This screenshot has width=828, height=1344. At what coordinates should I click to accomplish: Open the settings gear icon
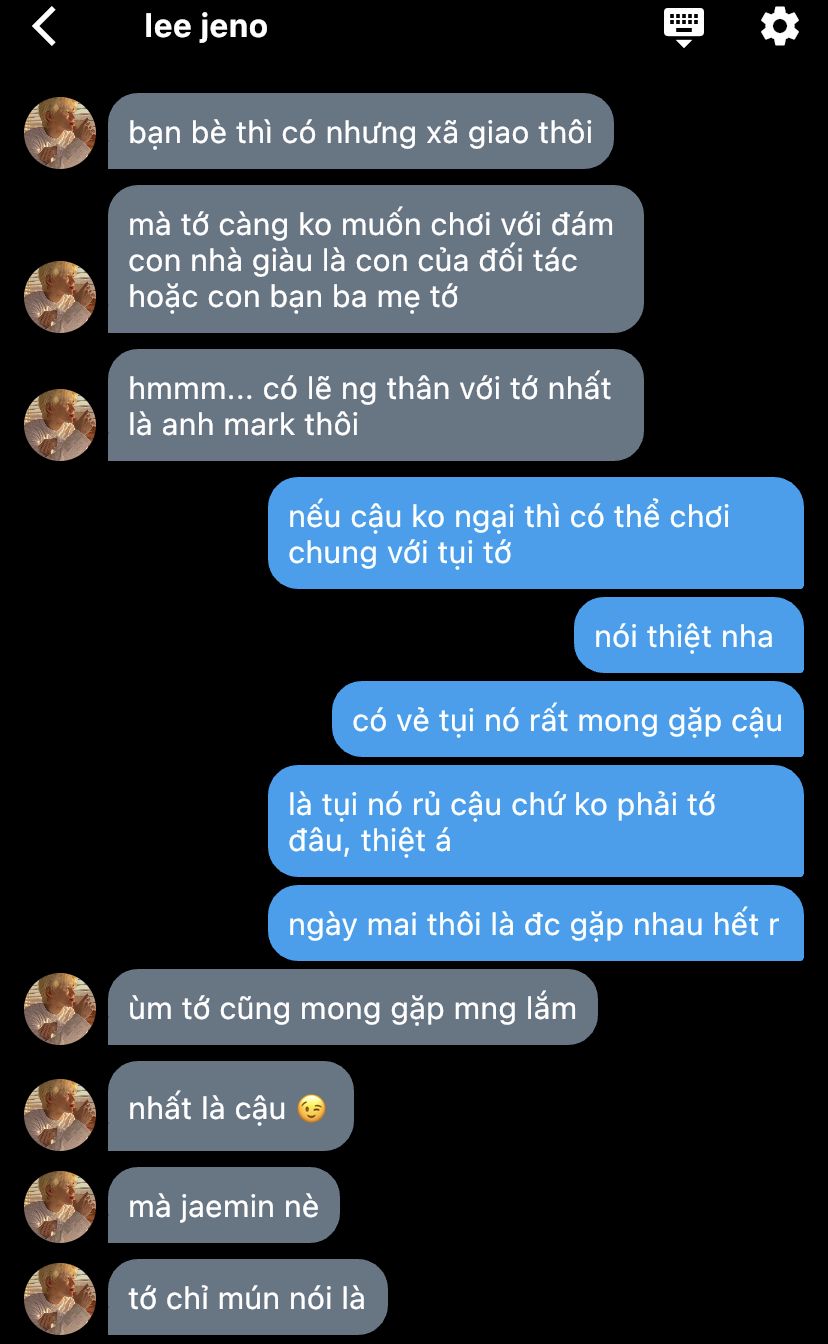coord(780,27)
